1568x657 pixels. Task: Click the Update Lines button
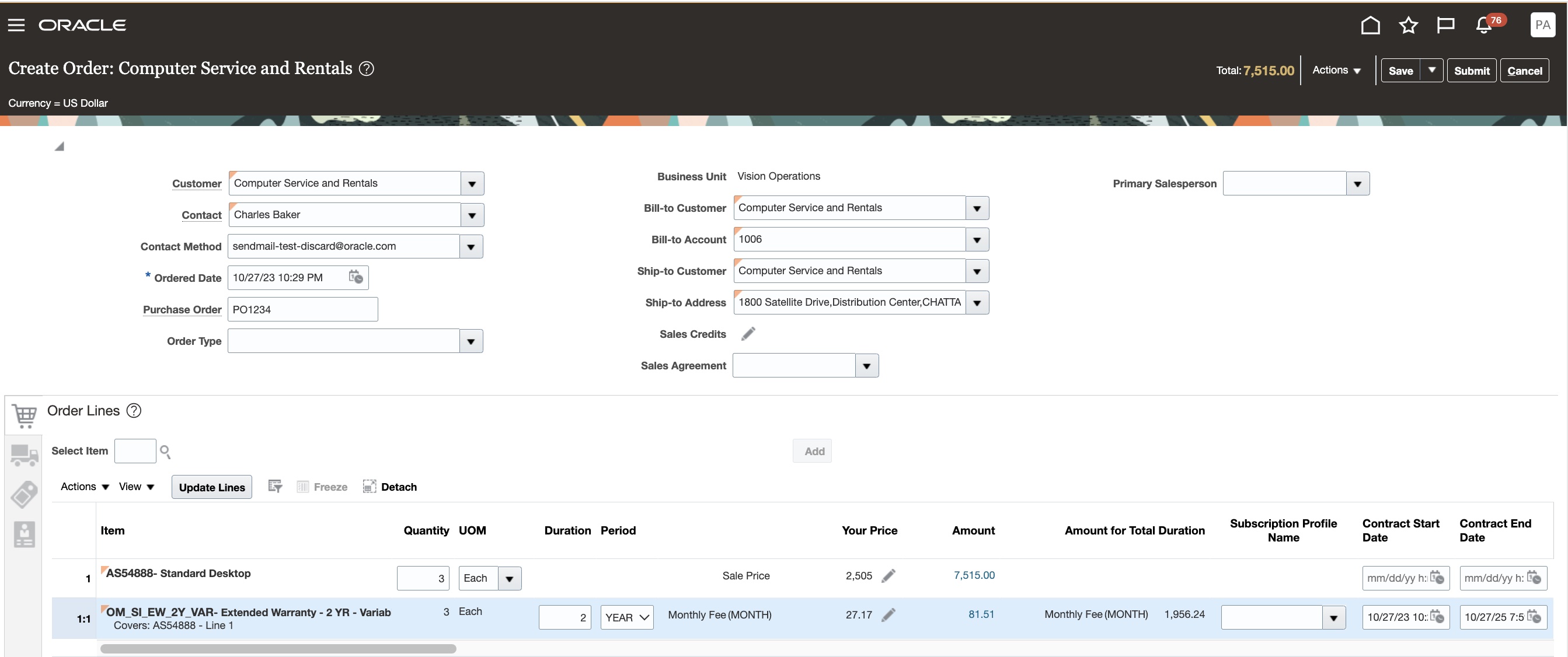pos(211,487)
